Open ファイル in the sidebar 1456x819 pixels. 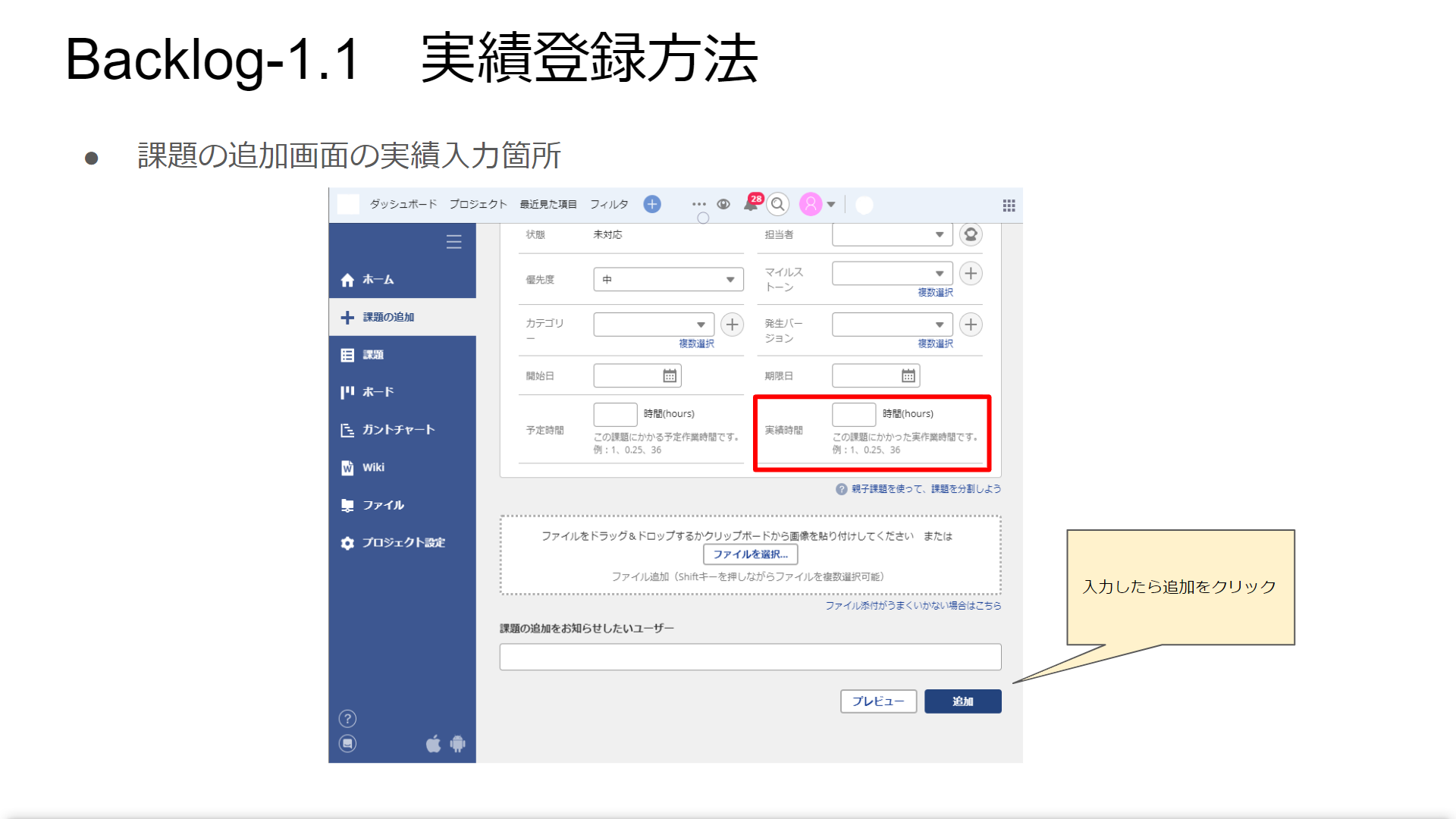(x=402, y=505)
